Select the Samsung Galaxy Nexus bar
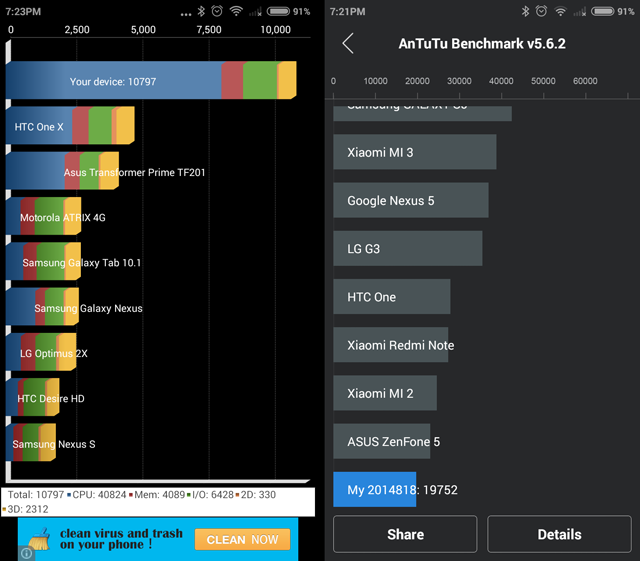The width and height of the screenshot is (640, 561). coord(42,307)
